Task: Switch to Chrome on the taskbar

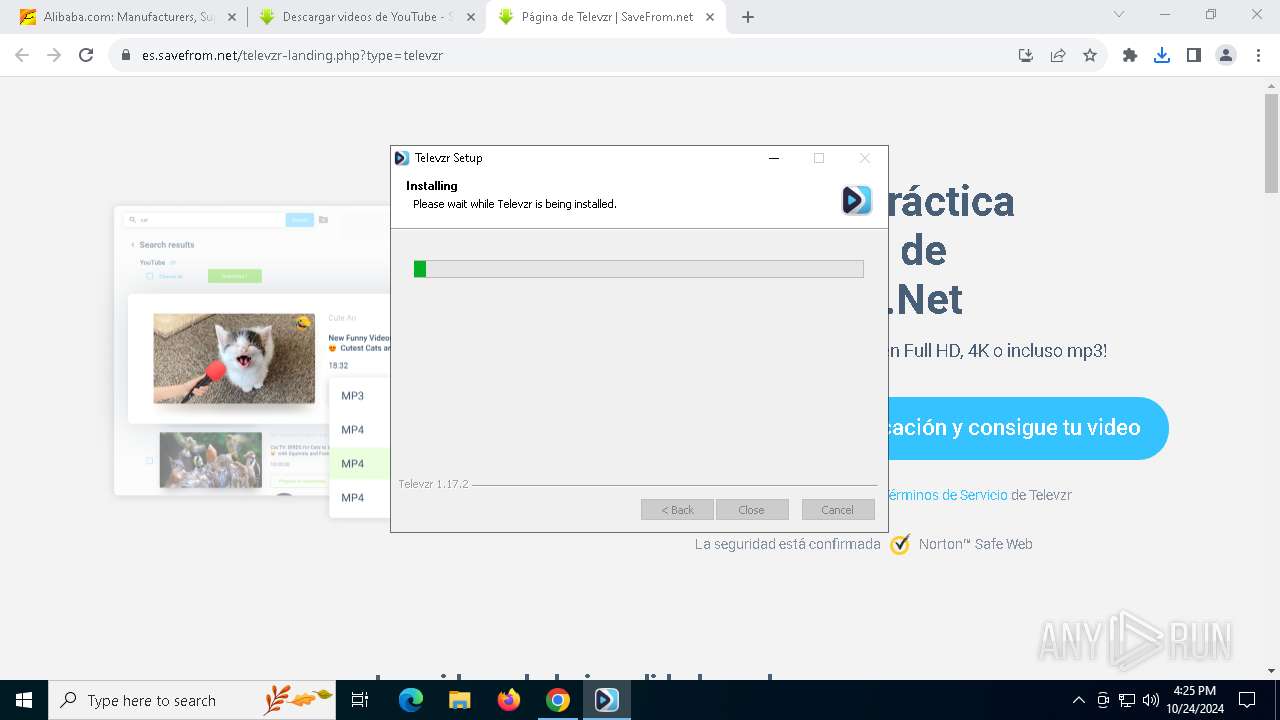Action: pos(558,700)
